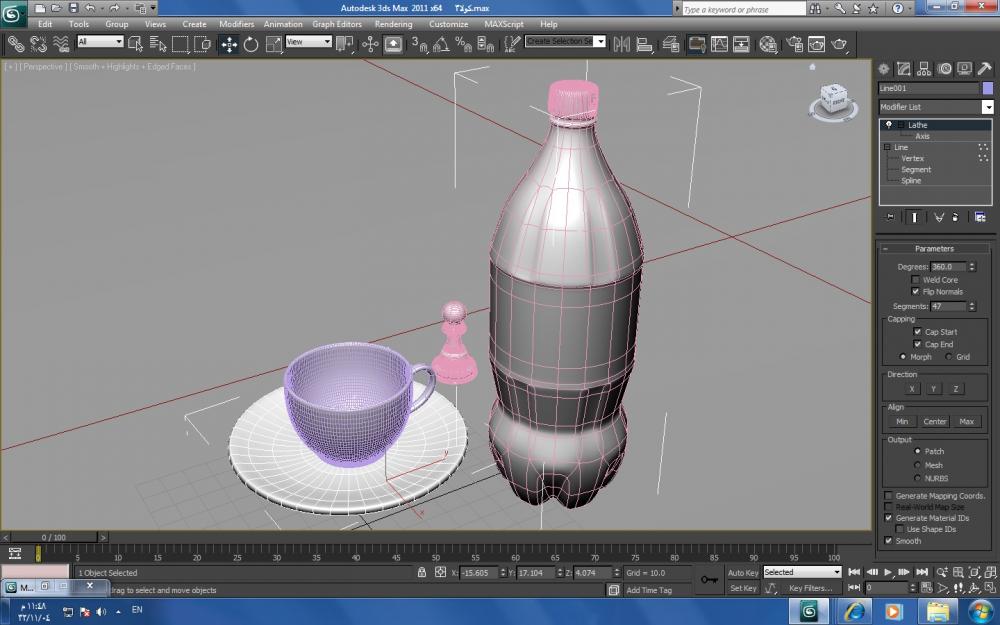This screenshot has width=1000, height=625.
Task: Open the Material Editor icon
Action: pos(768,43)
